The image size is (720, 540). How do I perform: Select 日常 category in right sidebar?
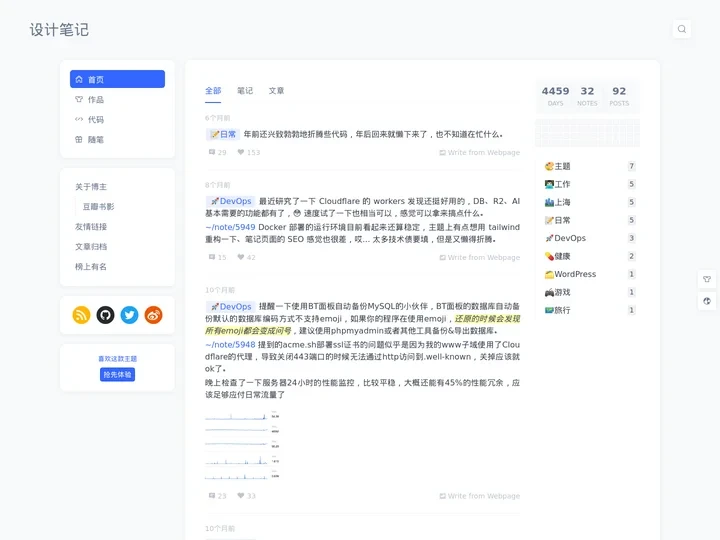point(590,220)
